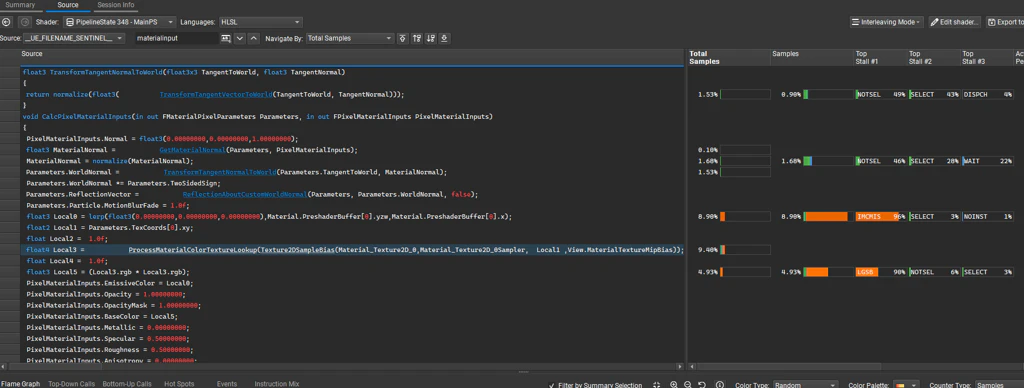Image resolution: width=1024 pixels, height=388 pixels.
Task: Jump to previous search match chevron
Action: 253,39
